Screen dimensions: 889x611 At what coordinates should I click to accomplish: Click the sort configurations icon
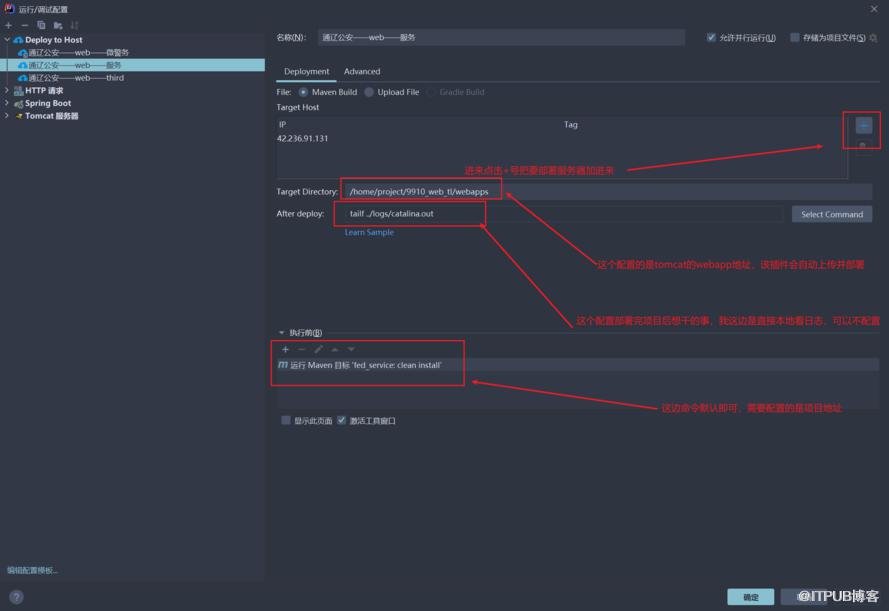[74, 26]
